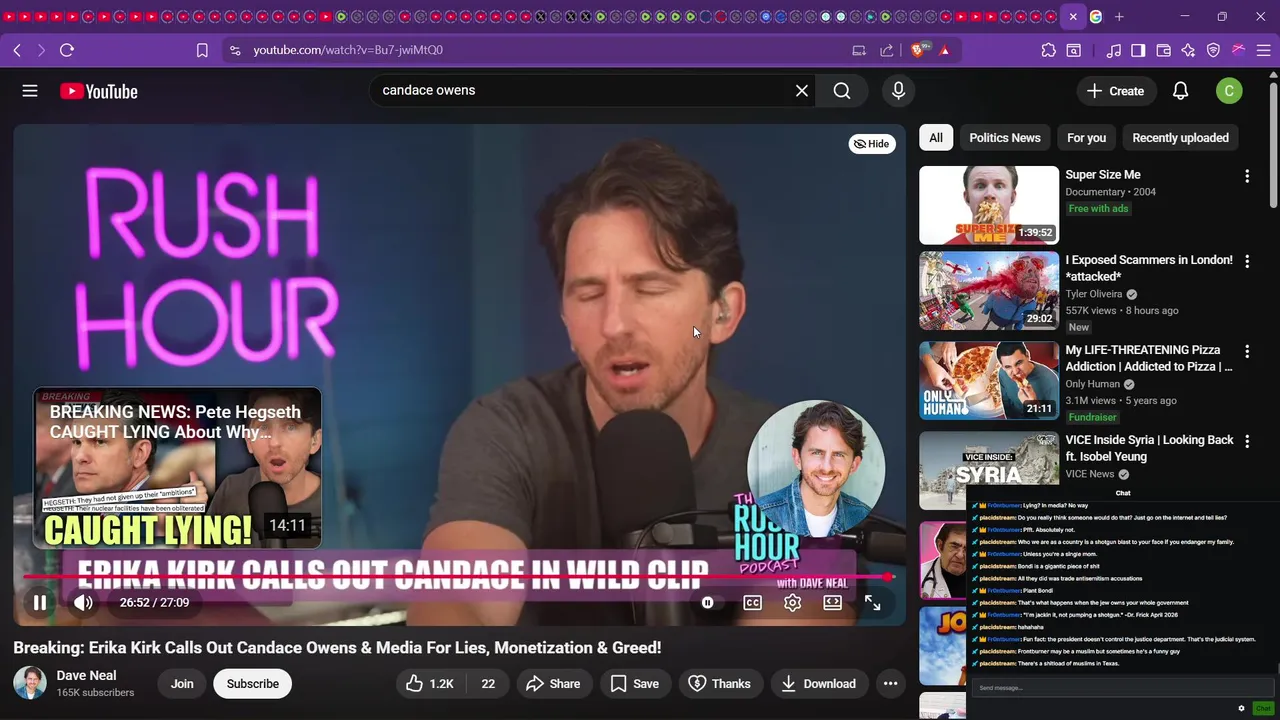
Task: Hide the end screen cards
Action: (872, 144)
